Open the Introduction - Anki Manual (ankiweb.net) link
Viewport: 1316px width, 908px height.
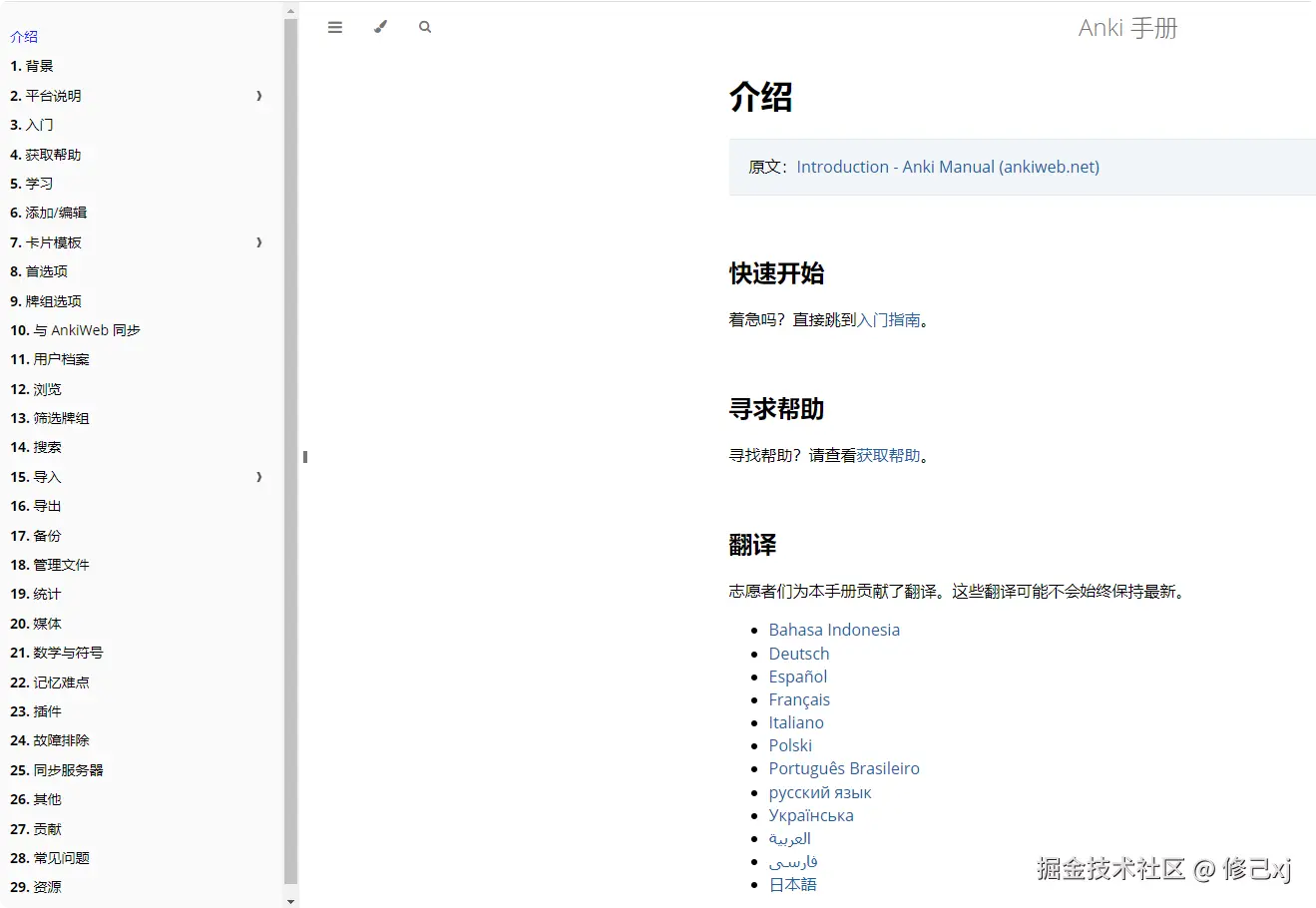pyautogui.click(x=948, y=168)
